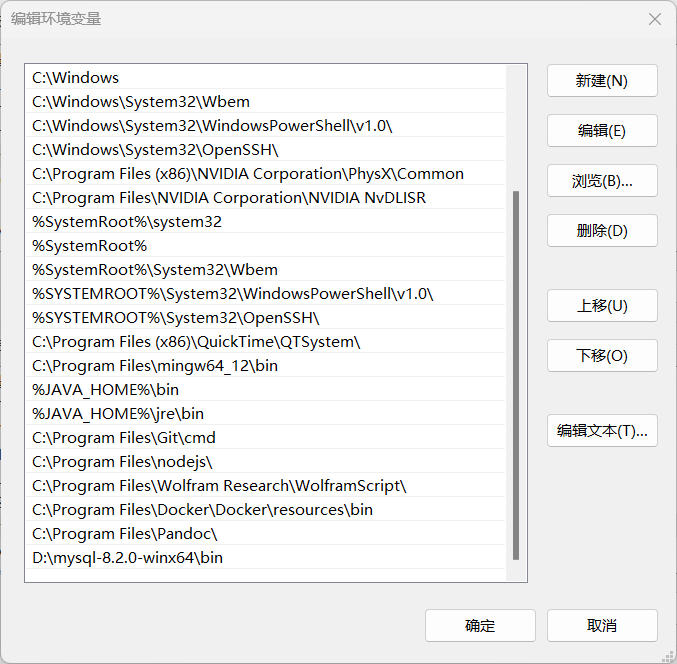
Task: Select the Pandoc\ path
Action: (266, 534)
